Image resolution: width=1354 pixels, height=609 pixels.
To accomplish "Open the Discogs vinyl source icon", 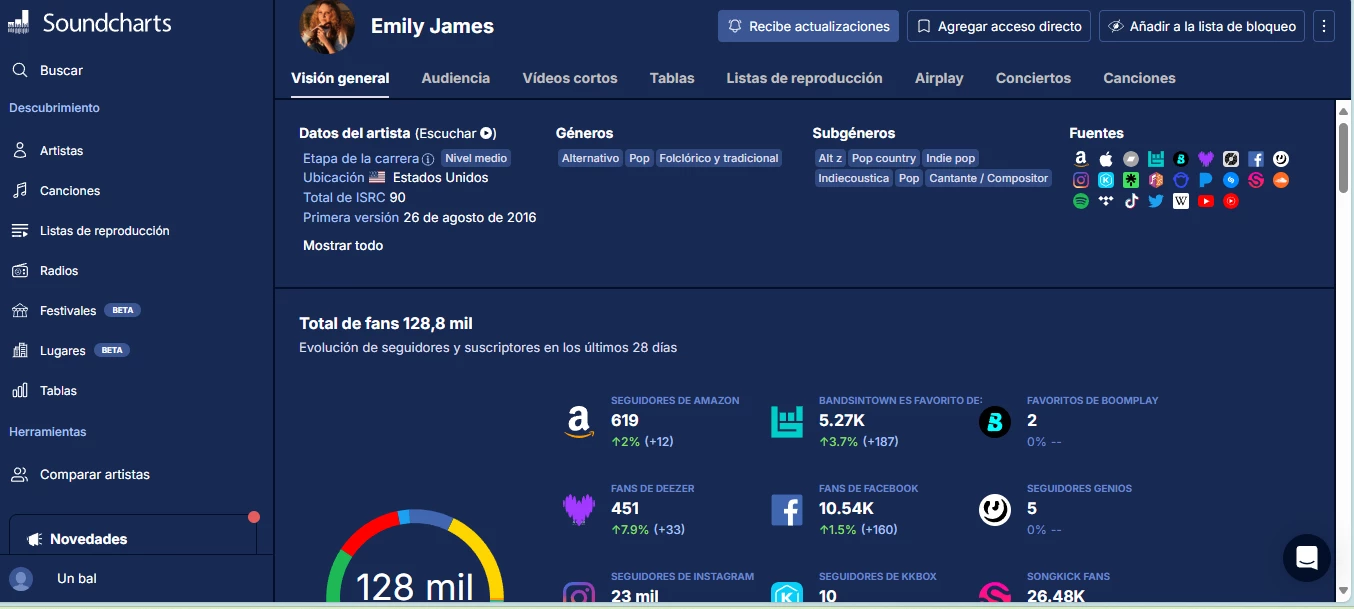I will point(1231,159).
